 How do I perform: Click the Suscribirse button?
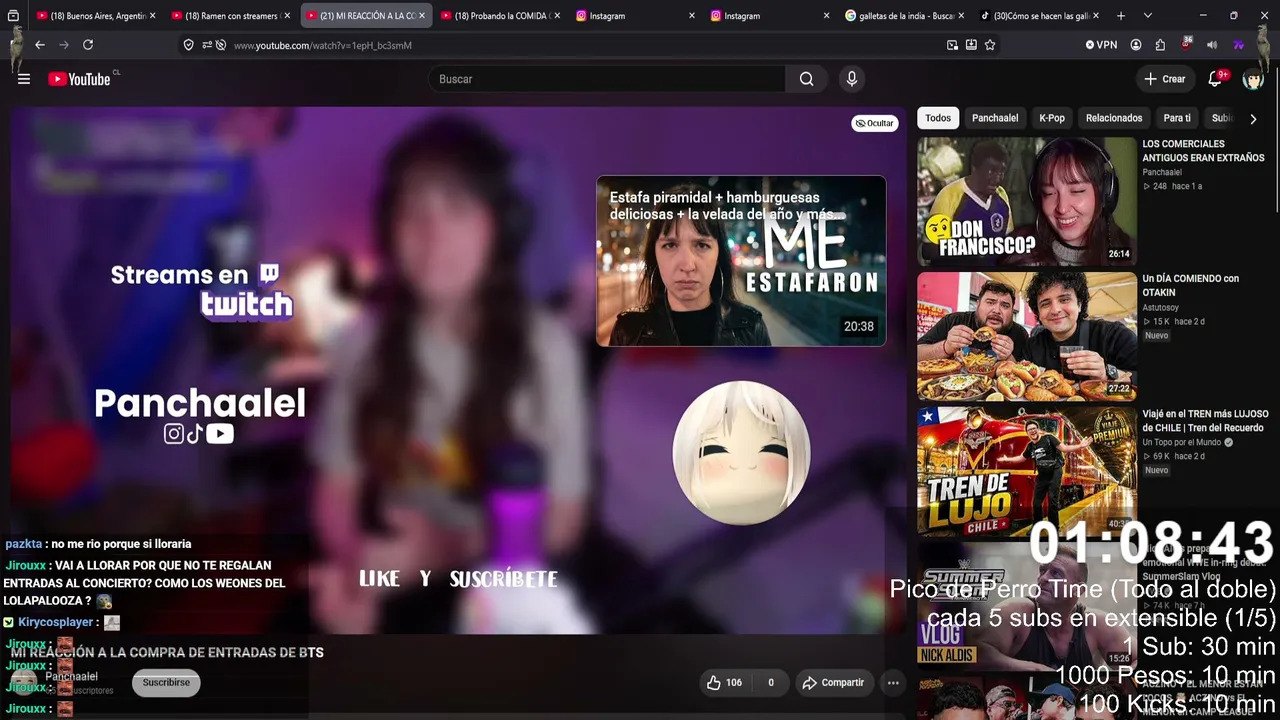[x=166, y=682]
